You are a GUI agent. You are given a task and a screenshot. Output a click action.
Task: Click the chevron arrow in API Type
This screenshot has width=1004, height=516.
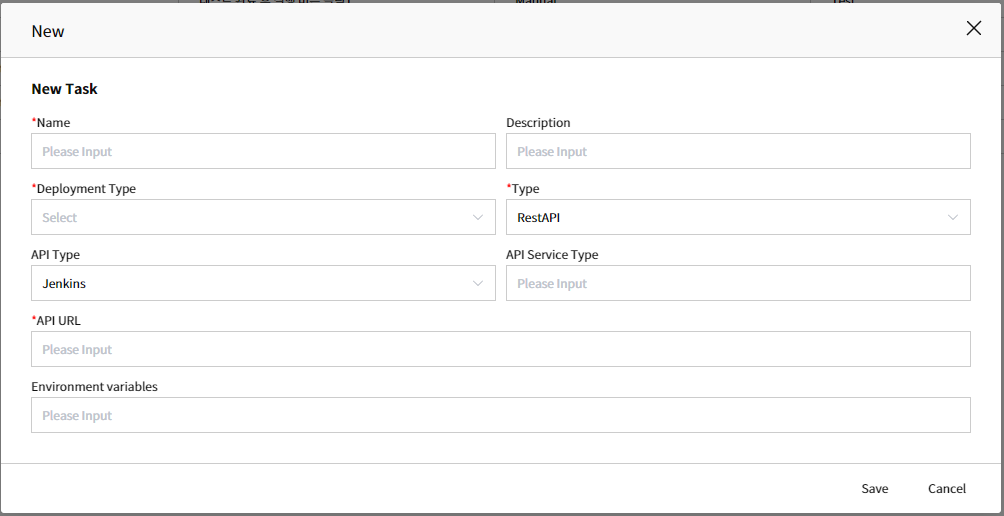(x=478, y=284)
